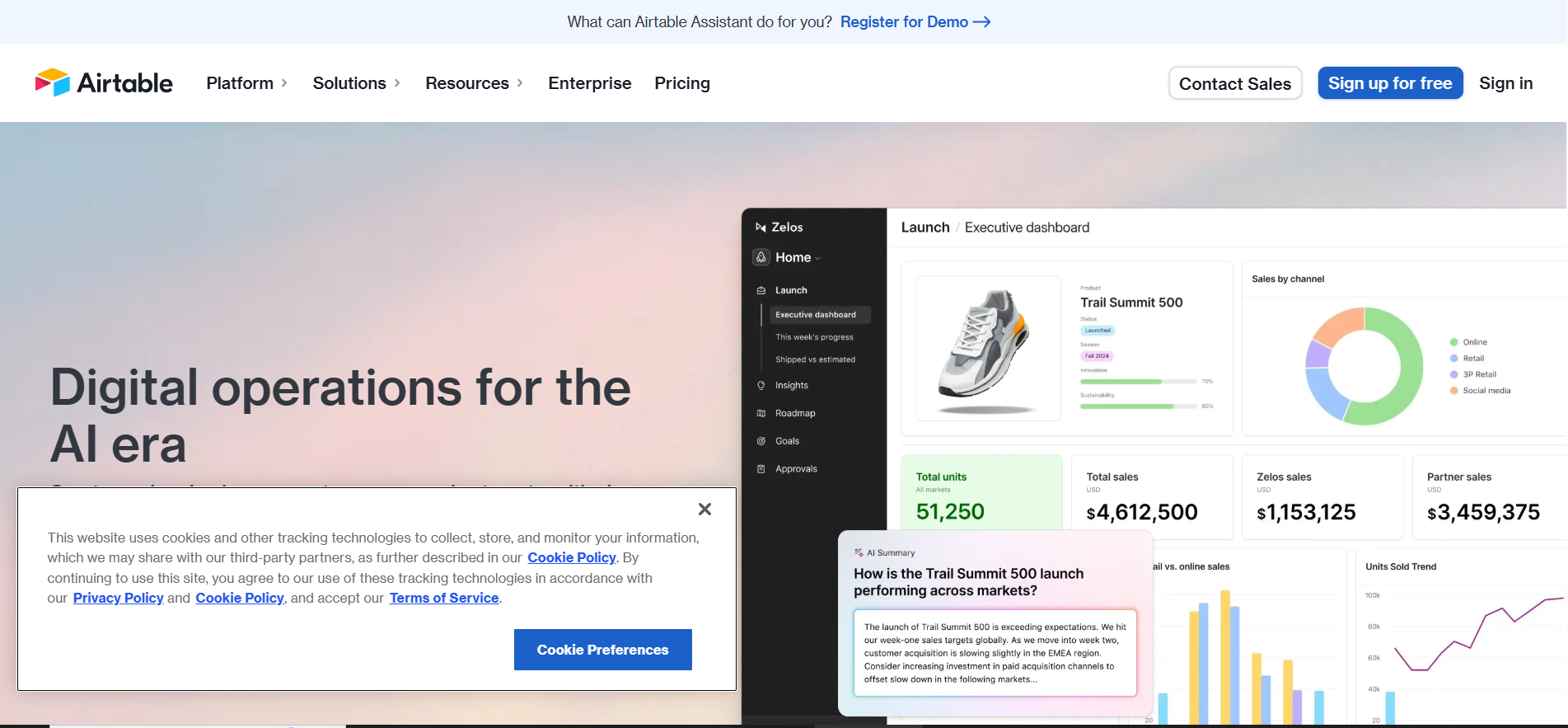Click the 3P Retail legend dot
Image resolution: width=1568 pixels, height=728 pixels.
(1454, 374)
